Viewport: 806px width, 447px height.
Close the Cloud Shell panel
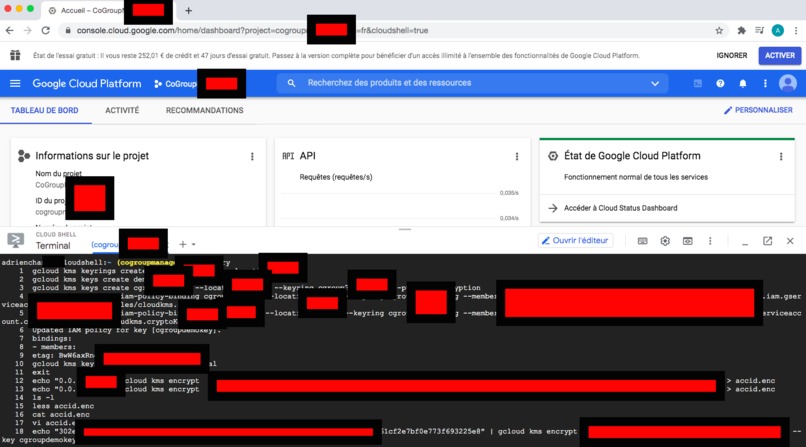point(790,240)
